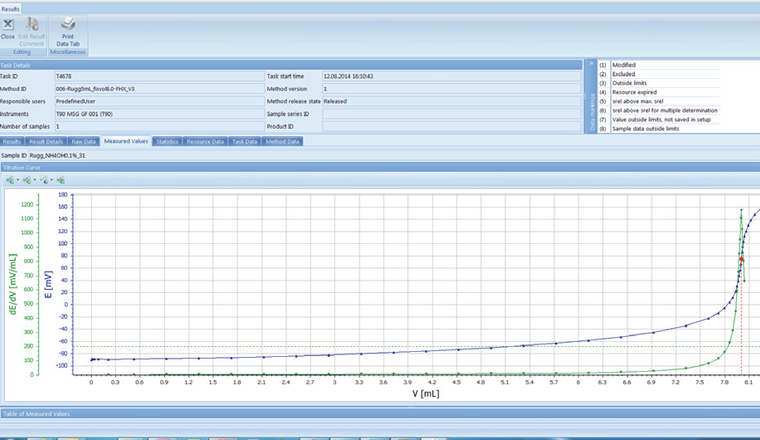
Task: Click the Edit Result Comment icon
Action: 31,24
